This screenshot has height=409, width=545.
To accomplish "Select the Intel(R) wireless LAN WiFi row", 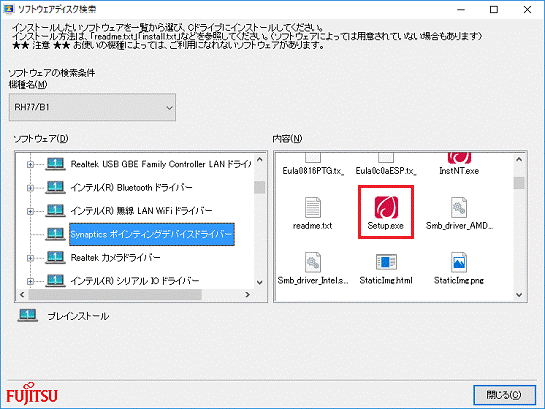I will tap(141, 211).
